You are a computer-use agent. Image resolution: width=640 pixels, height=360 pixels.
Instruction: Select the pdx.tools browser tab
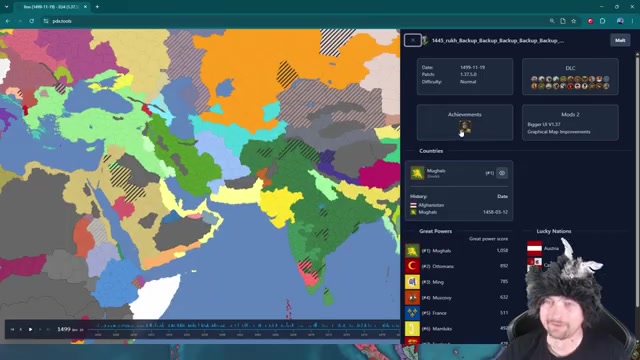click(50, 7)
